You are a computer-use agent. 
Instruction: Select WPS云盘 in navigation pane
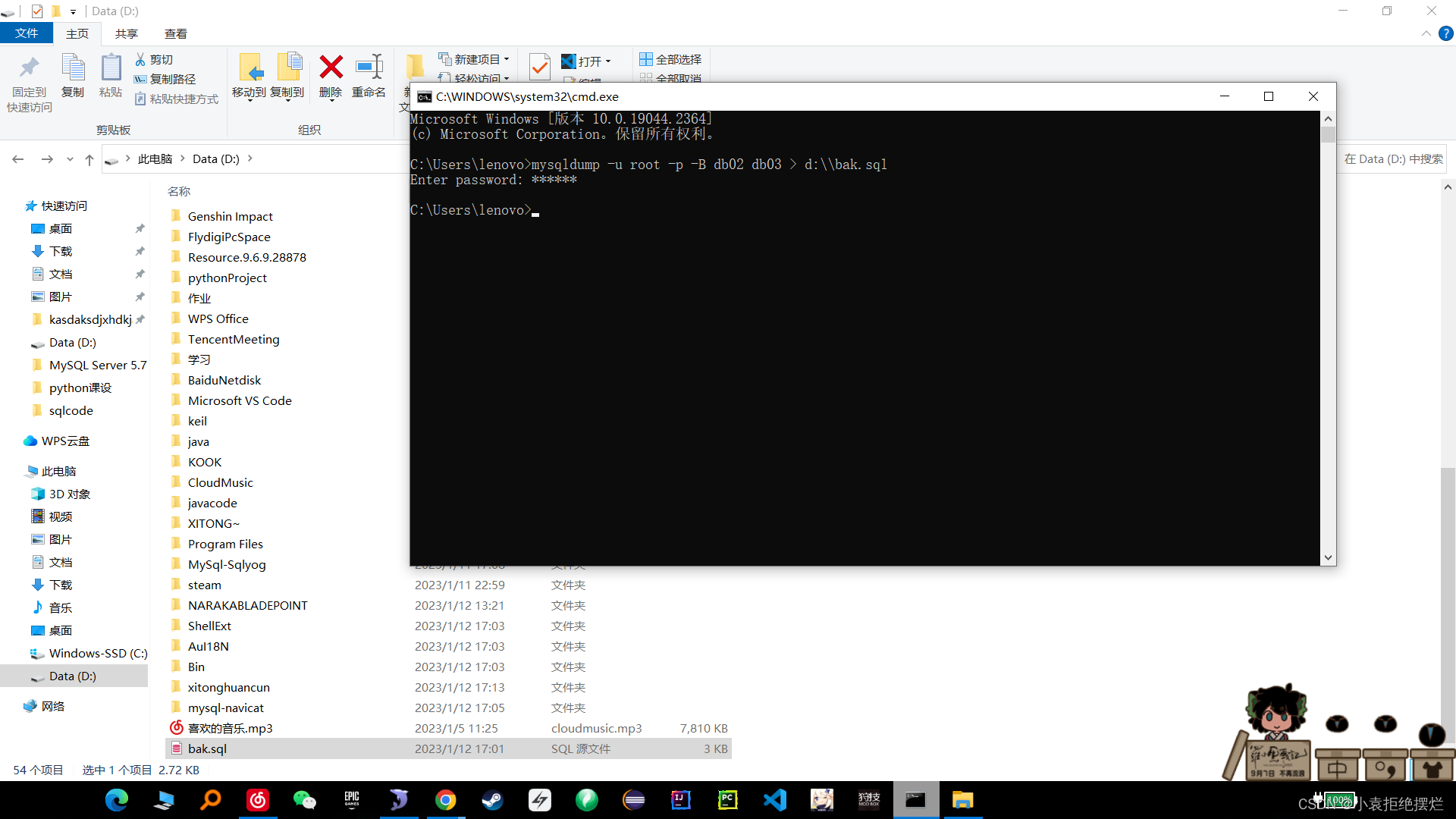(x=65, y=441)
